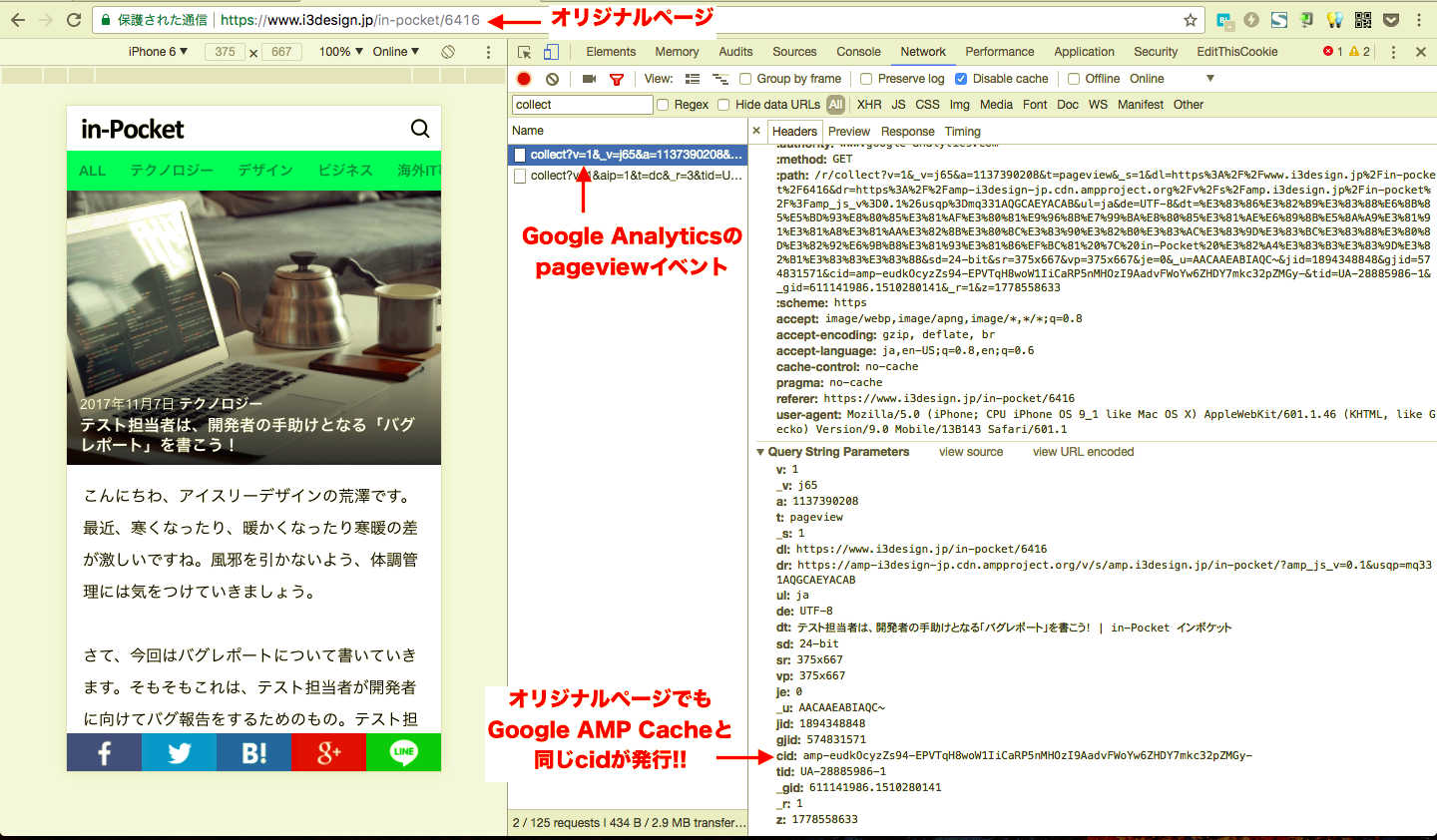1437x840 pixels.
Task: Bookmark the page with the star icon
Action: click(x=1191, y=20)
